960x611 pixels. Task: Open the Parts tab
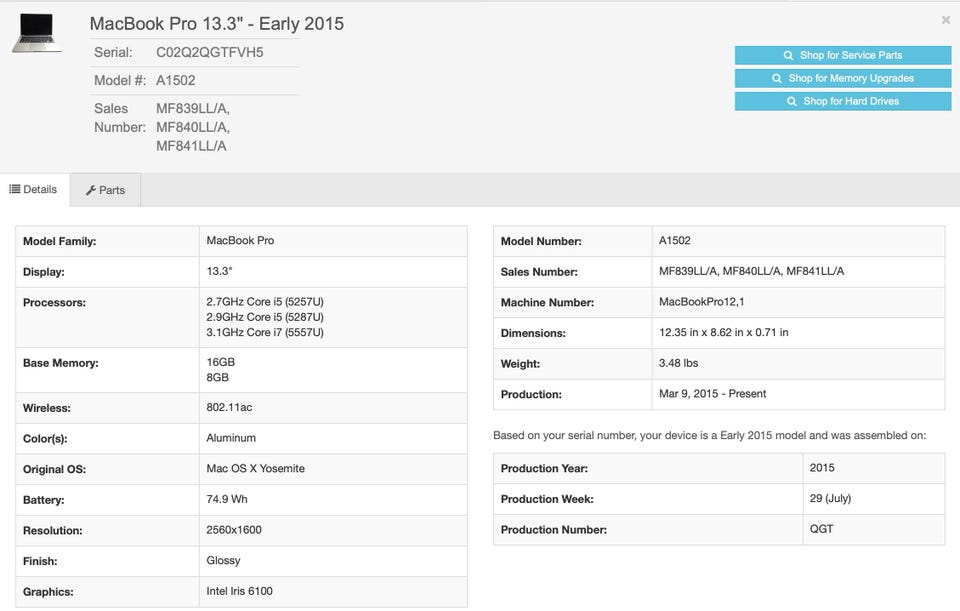[x=105, y=190]
